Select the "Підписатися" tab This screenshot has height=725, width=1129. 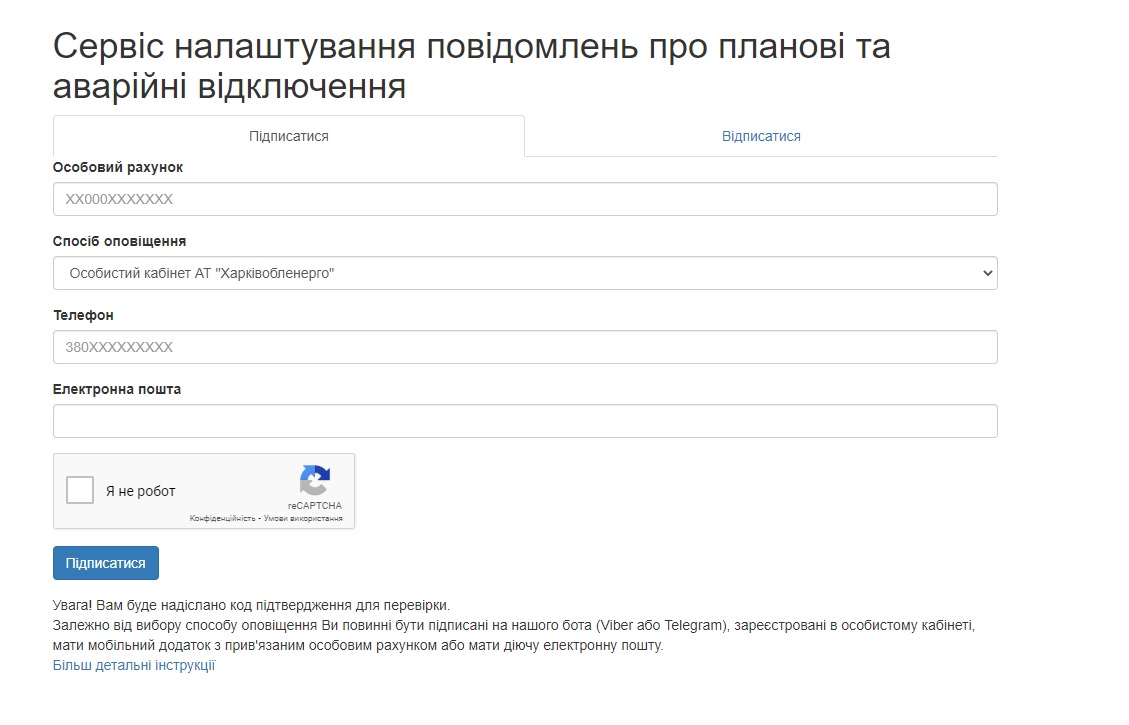[x=288, y=136]
